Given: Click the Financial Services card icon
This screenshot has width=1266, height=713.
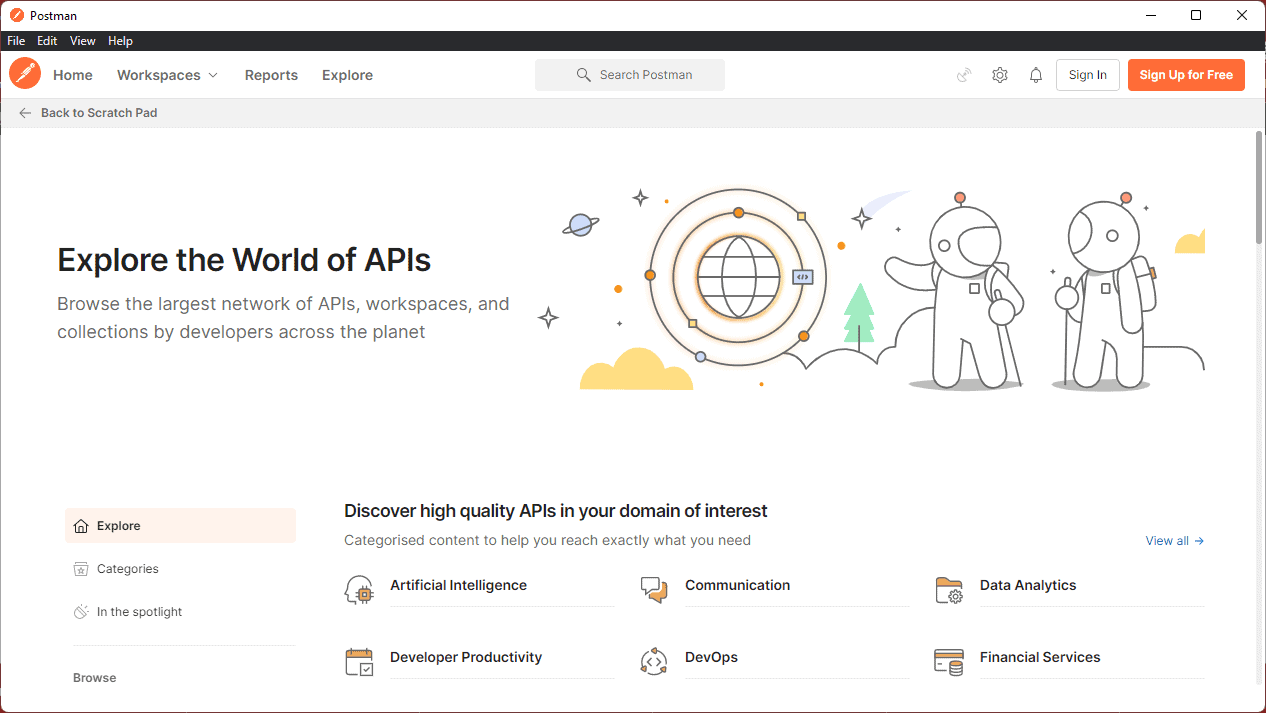Looking at the screenshot, I should [x=949, y=662].
